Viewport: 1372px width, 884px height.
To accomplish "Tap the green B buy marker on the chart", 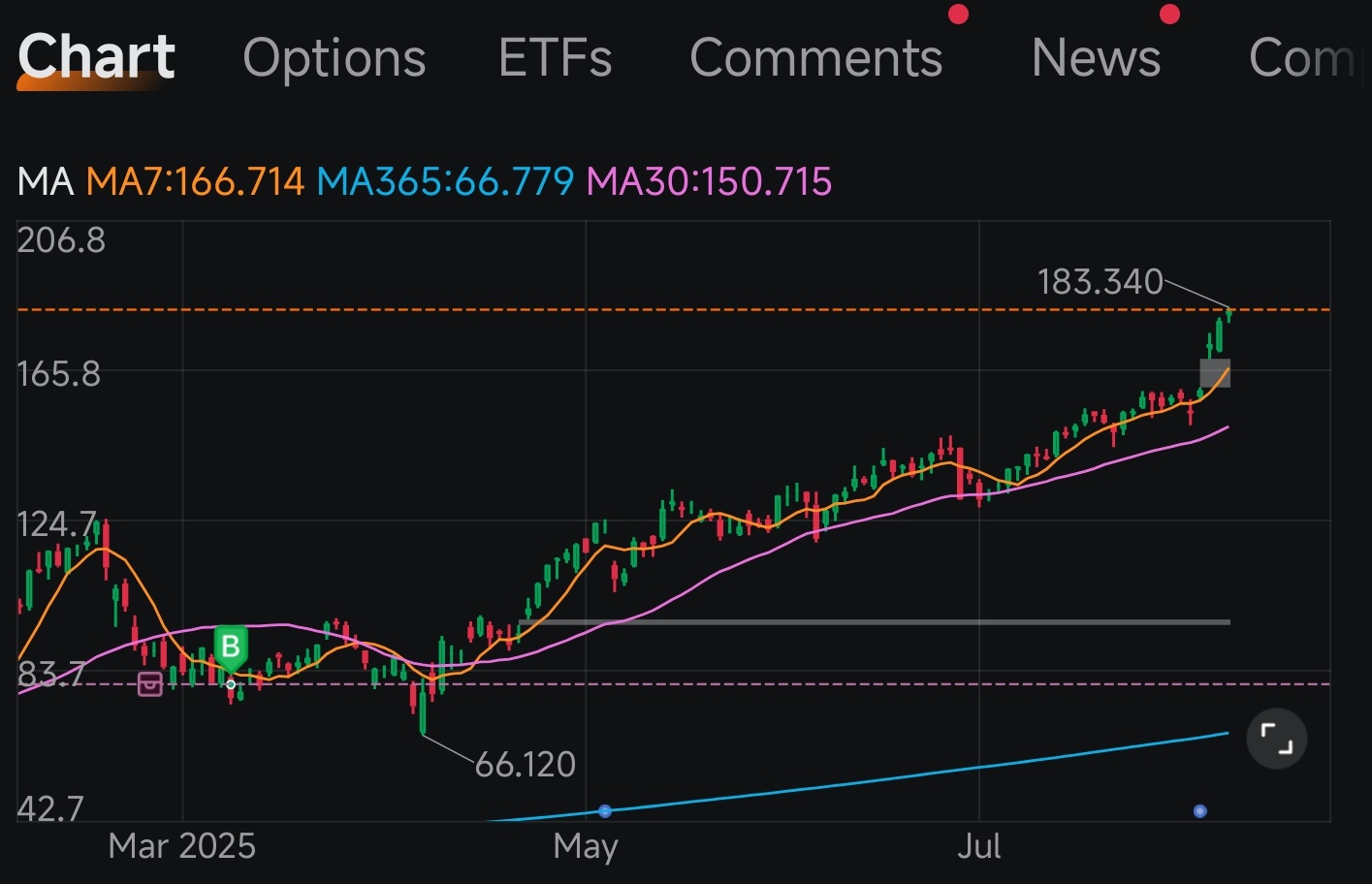I will tap(231, 646).
